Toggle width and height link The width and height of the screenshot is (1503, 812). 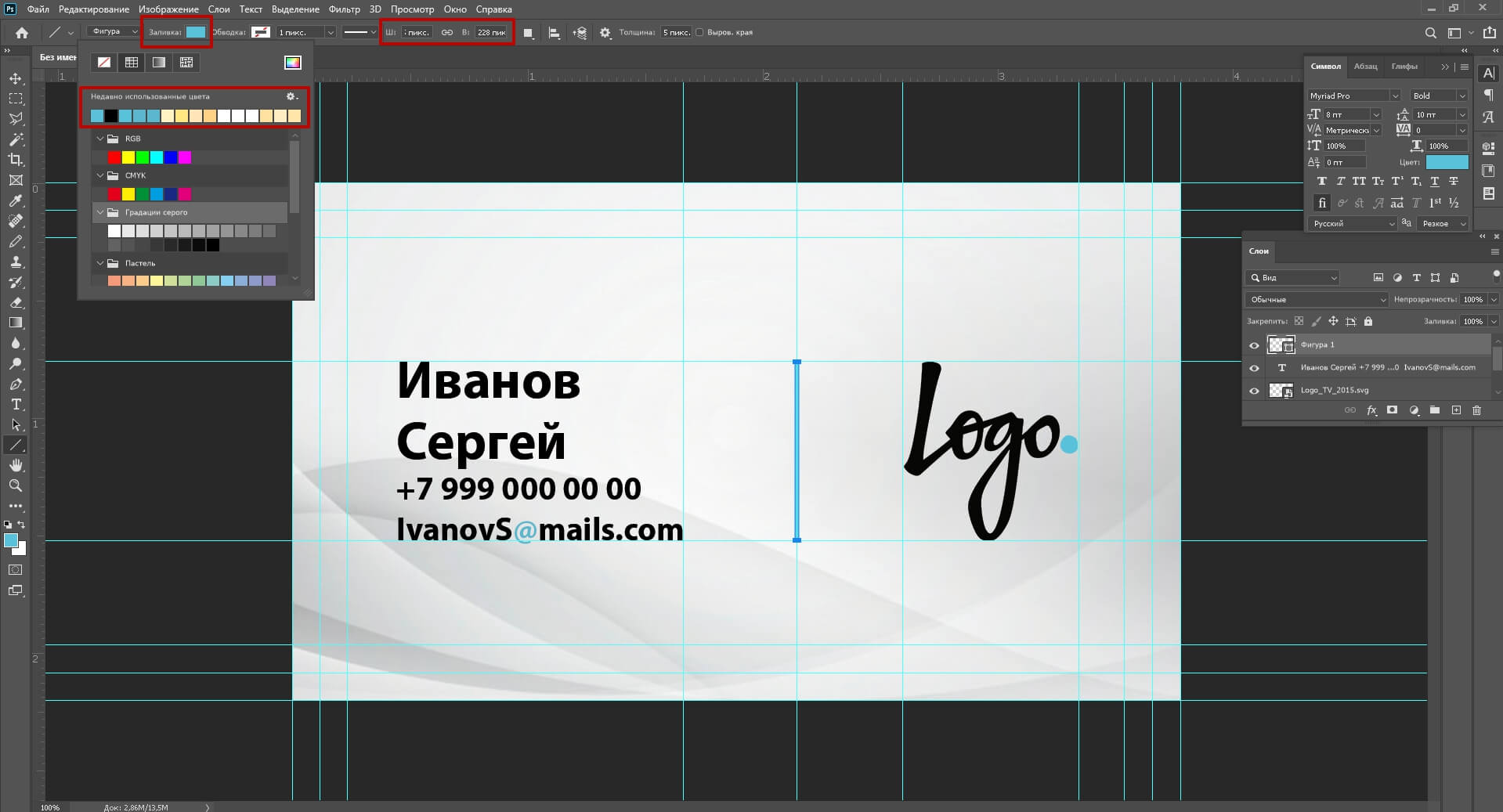(x=447, y=33)
